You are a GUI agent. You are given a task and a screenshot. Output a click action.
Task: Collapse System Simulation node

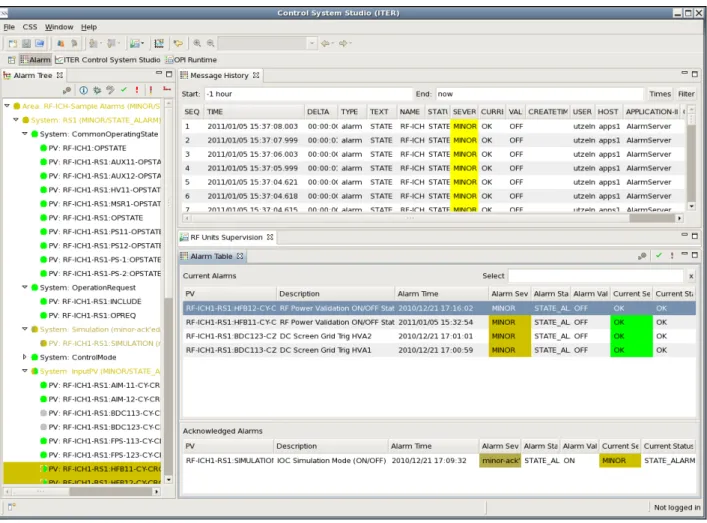[25, 329]
